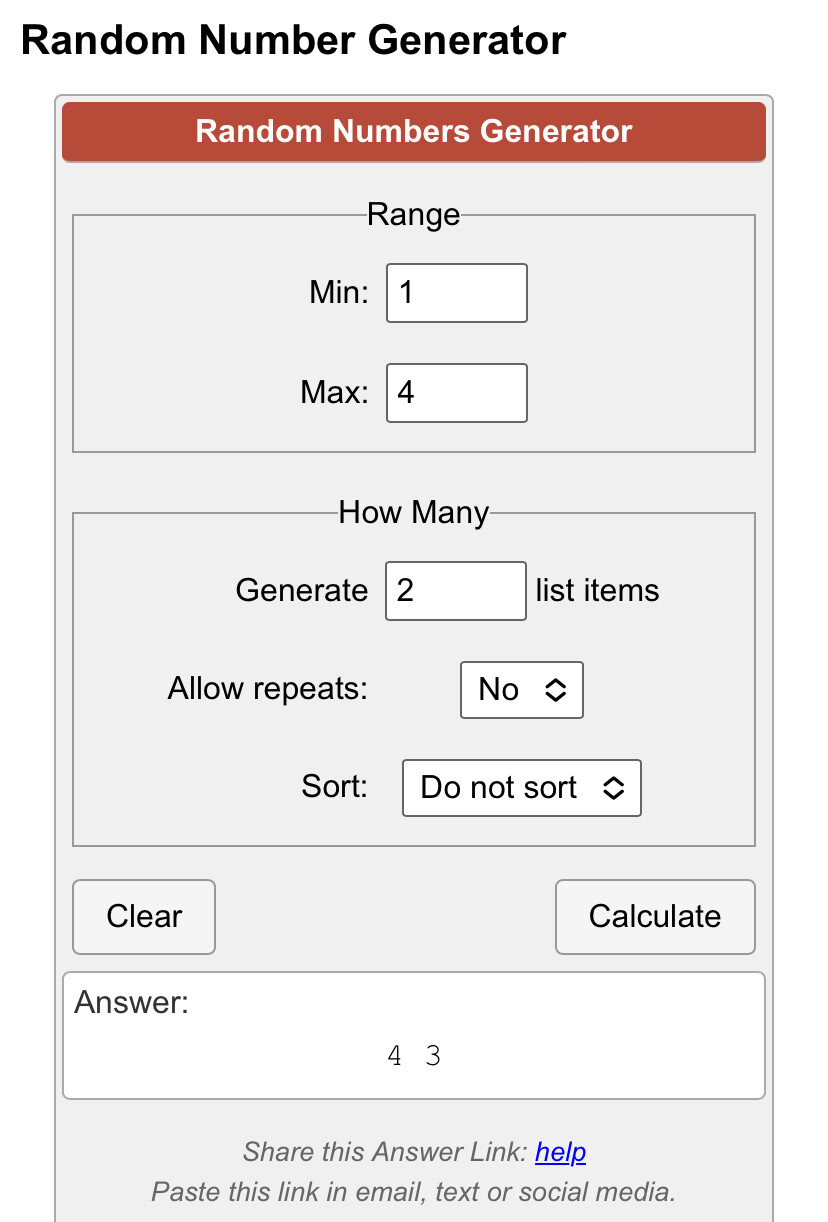Click the Answer: label in results box
The width and height of the screenshot is (828, 1222).
click(132, 1003)
